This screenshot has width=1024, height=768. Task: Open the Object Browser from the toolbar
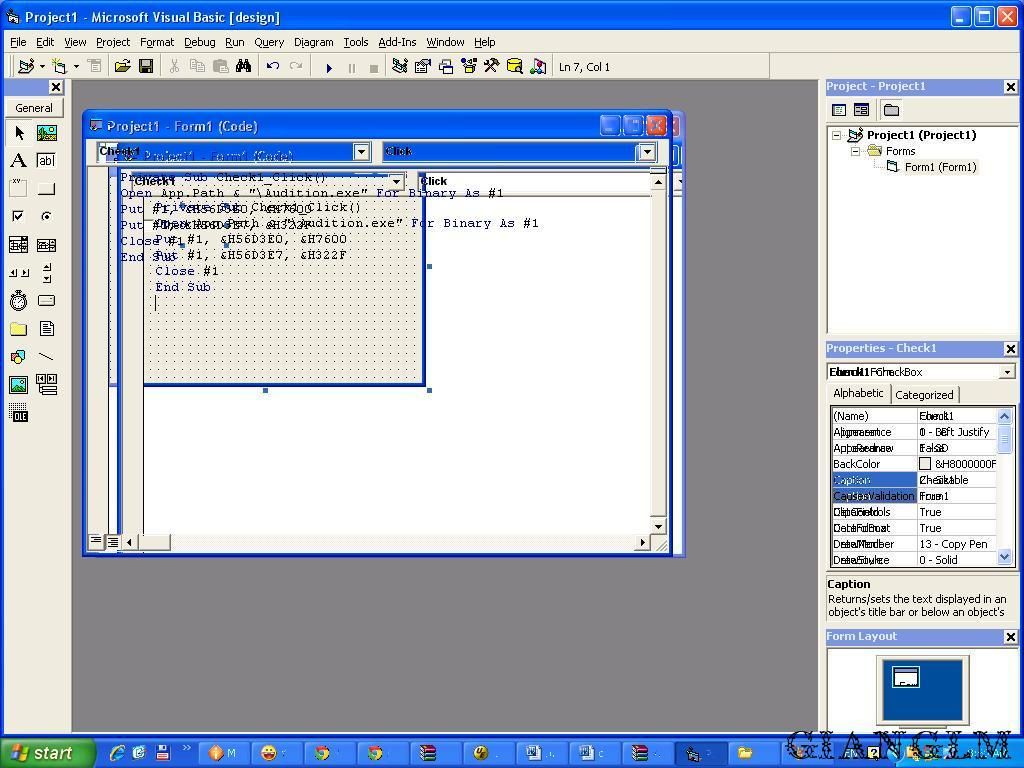click(468, 67)
